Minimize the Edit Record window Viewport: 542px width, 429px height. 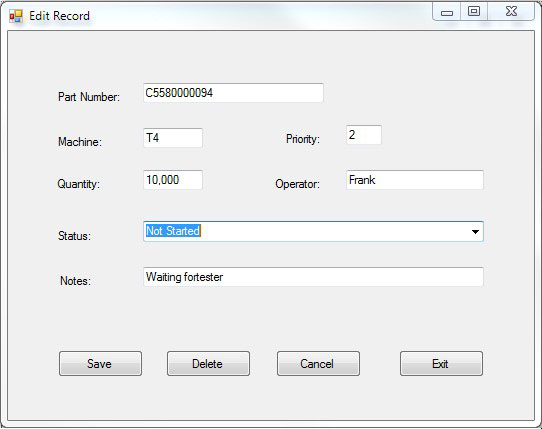point(447,13)
